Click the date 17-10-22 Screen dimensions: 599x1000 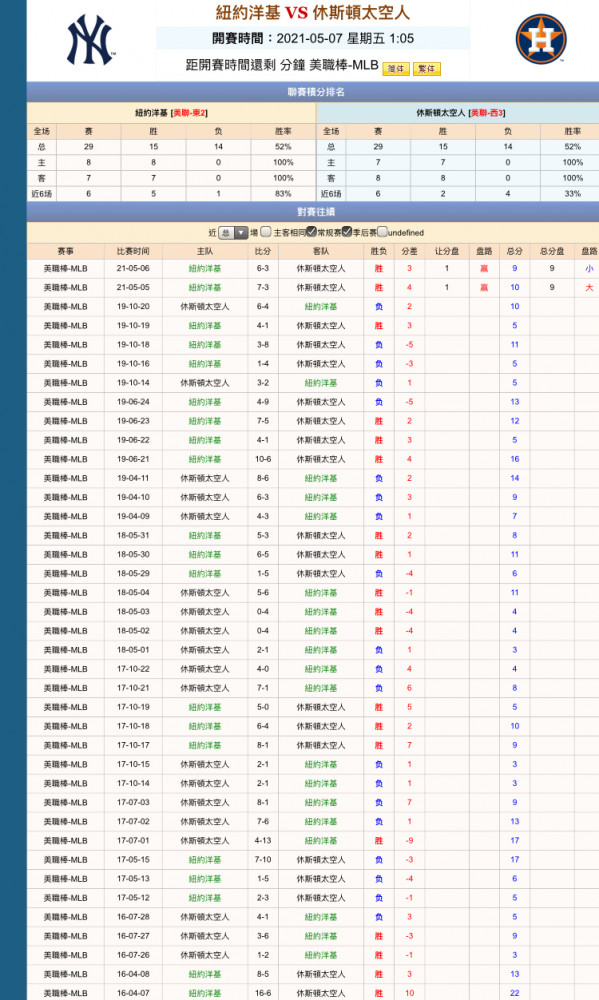[x=133, y=669]
